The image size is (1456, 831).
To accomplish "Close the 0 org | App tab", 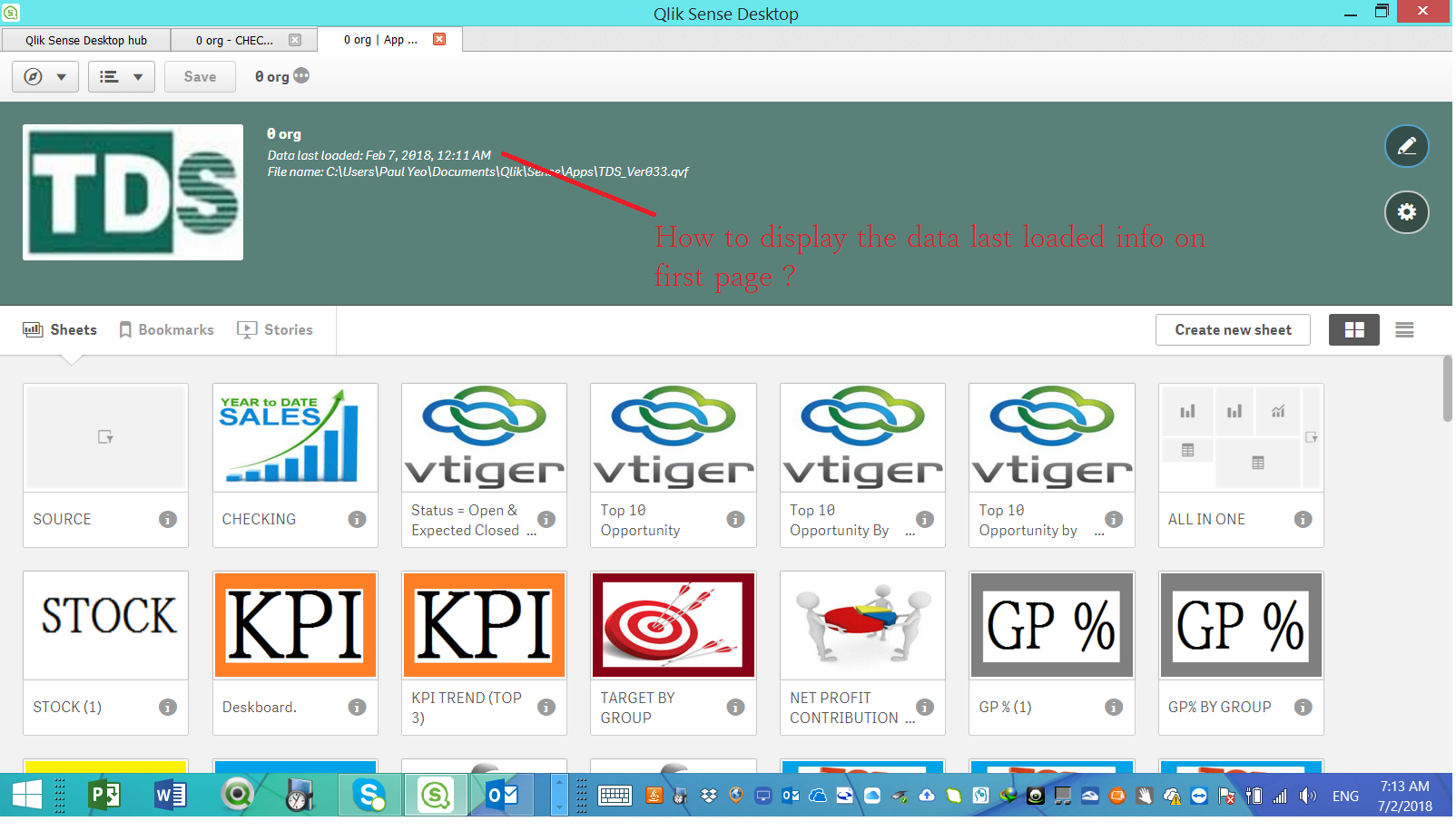I will [439, 39].
